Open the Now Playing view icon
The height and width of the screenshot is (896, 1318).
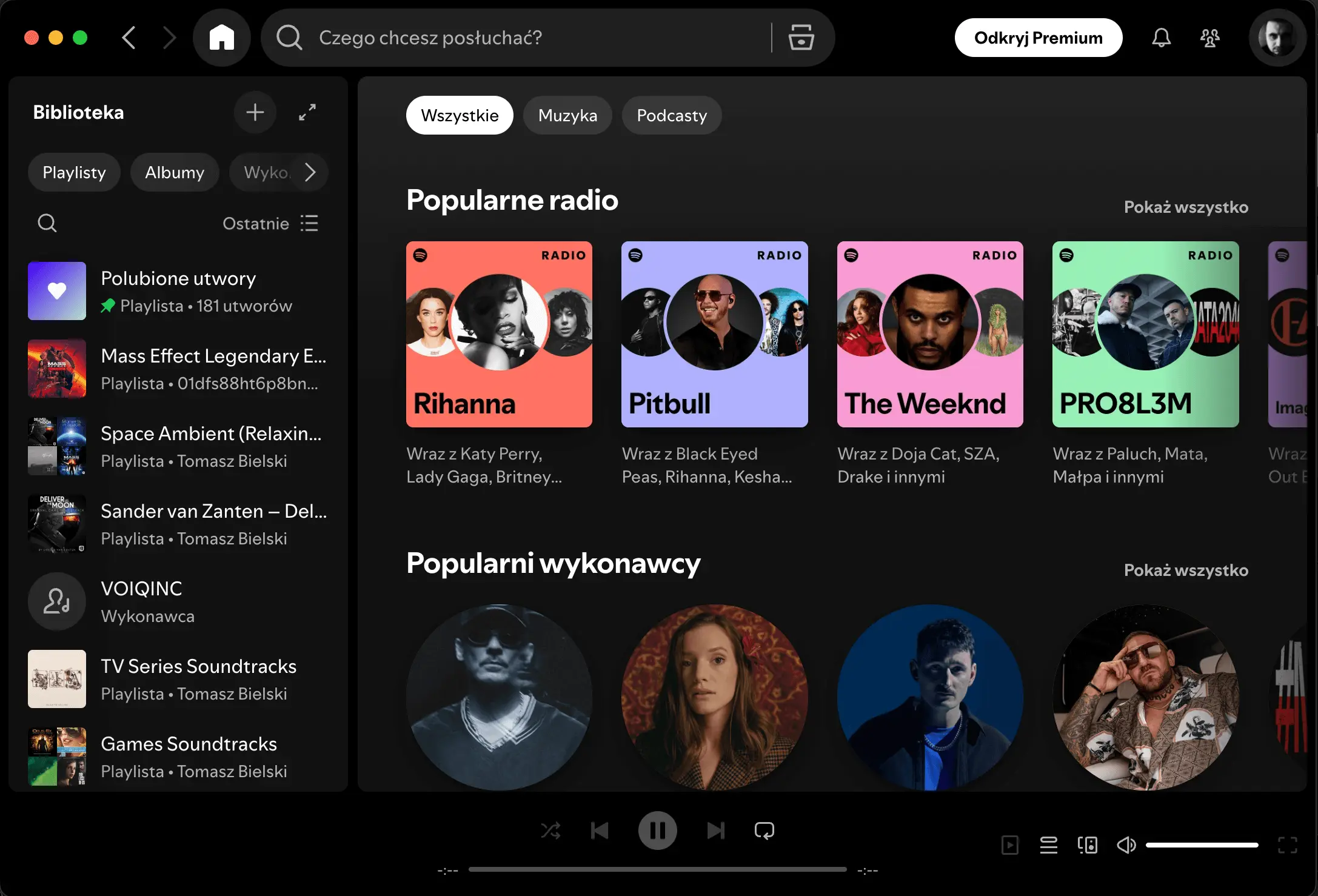pos(1009,844)
